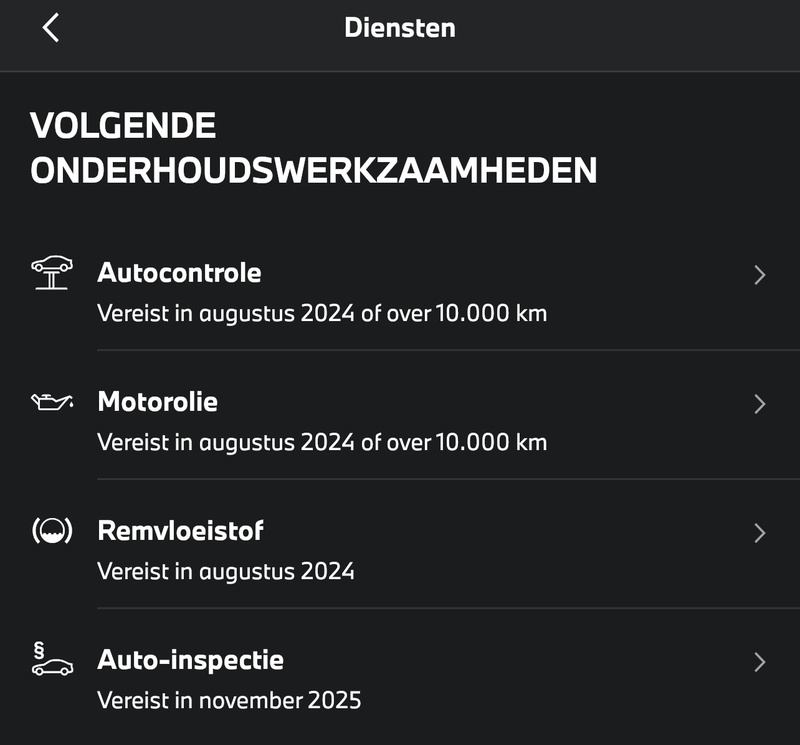Click the word VOLGENDE in the heading
The height and width of the screenshot is (745, 800).
pyautogui.click(x=123, y=126)
